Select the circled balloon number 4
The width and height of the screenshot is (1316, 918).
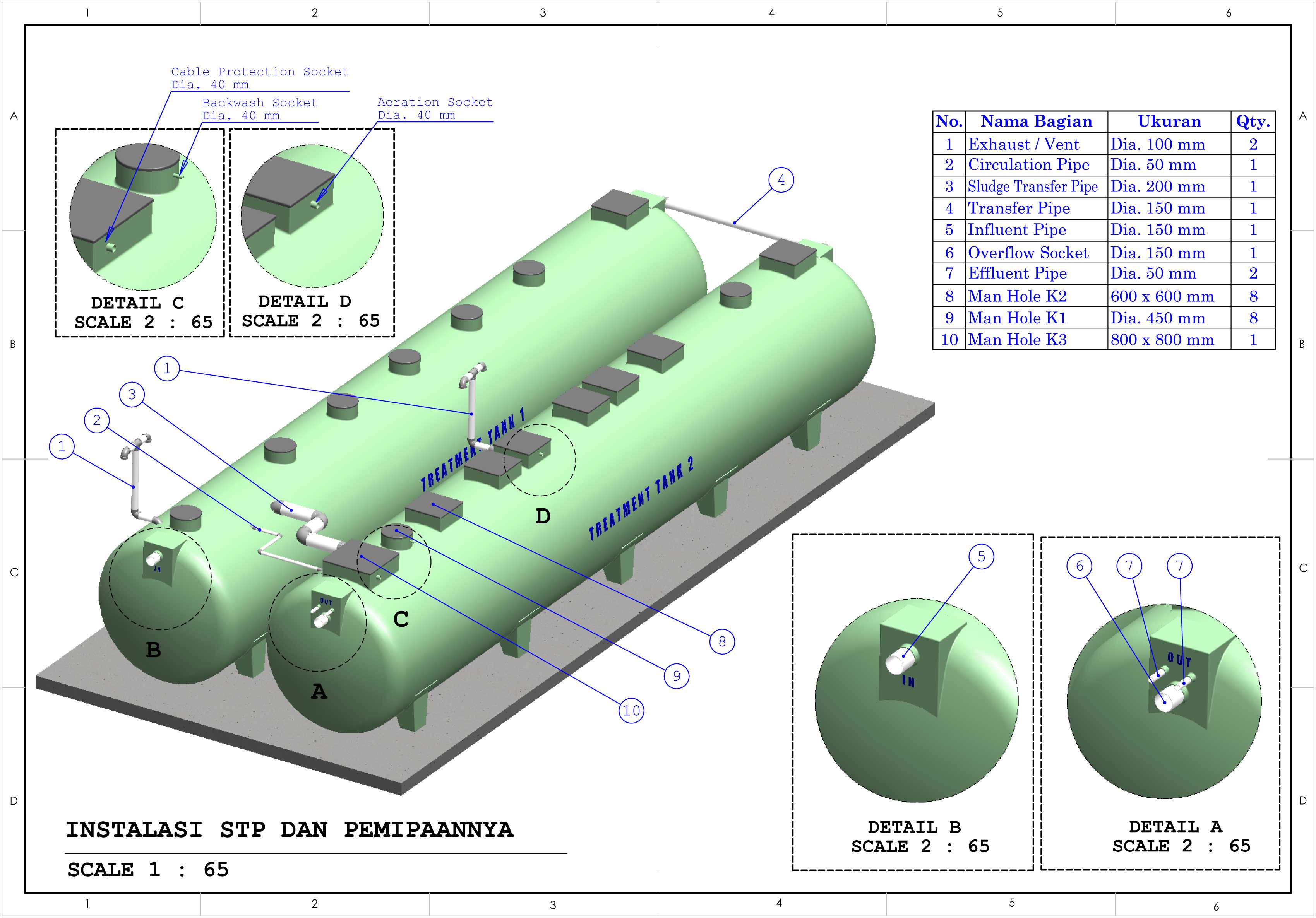coord(781,180)
